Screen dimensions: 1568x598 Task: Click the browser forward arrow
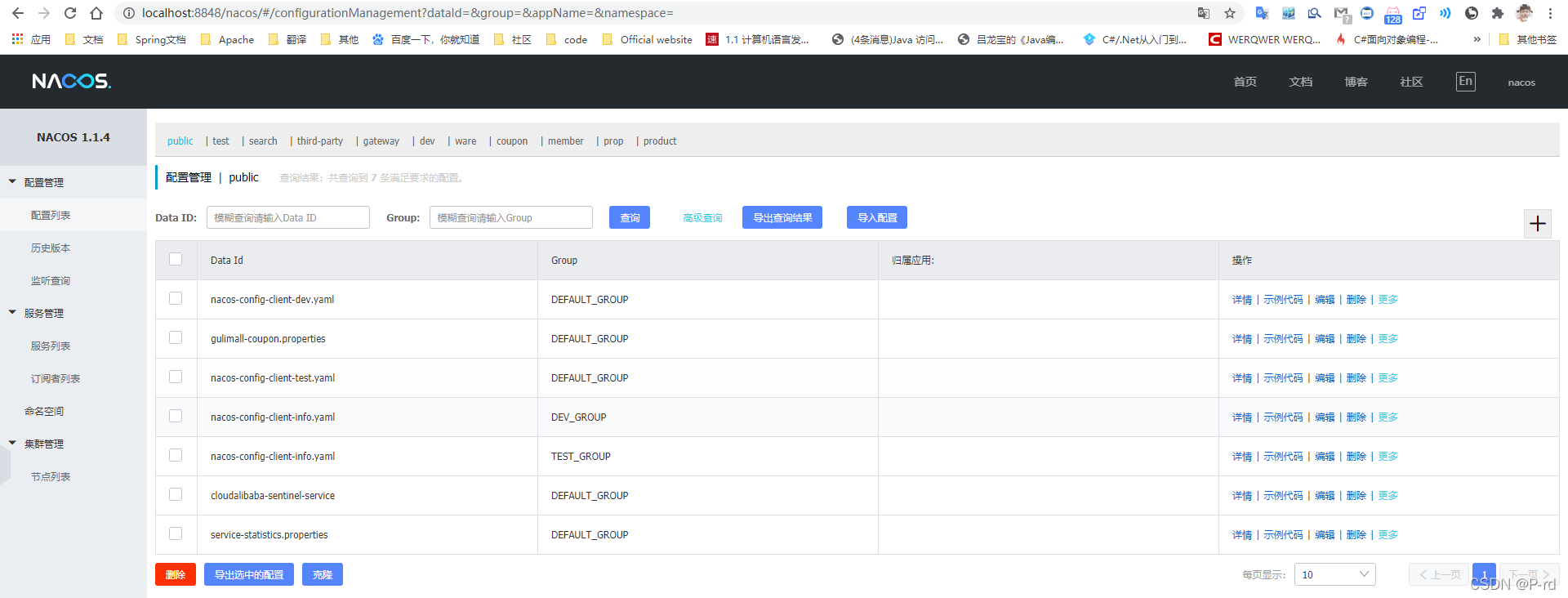click(44, 13)
